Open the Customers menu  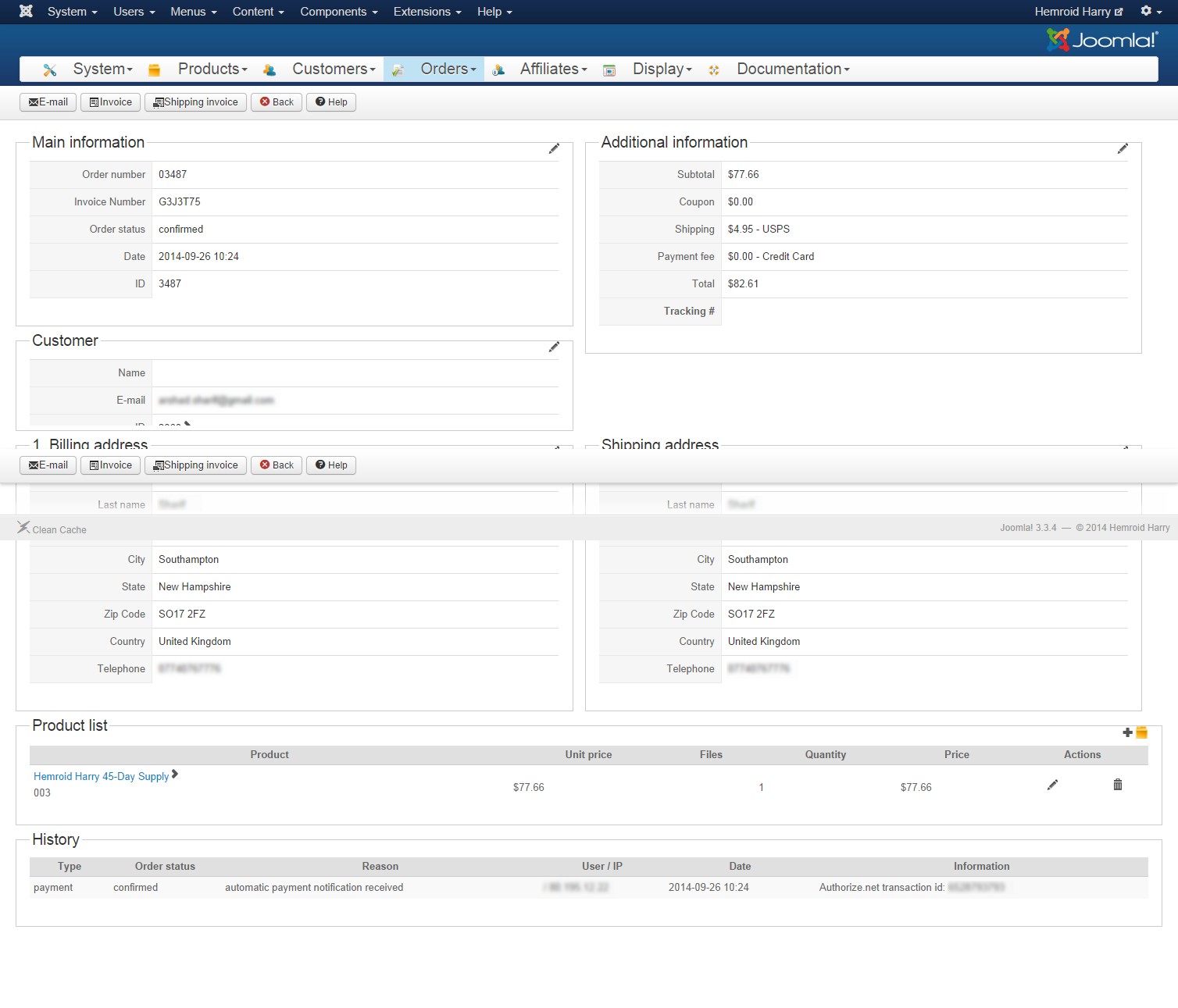pyautogui.click(x=334, y=69)
